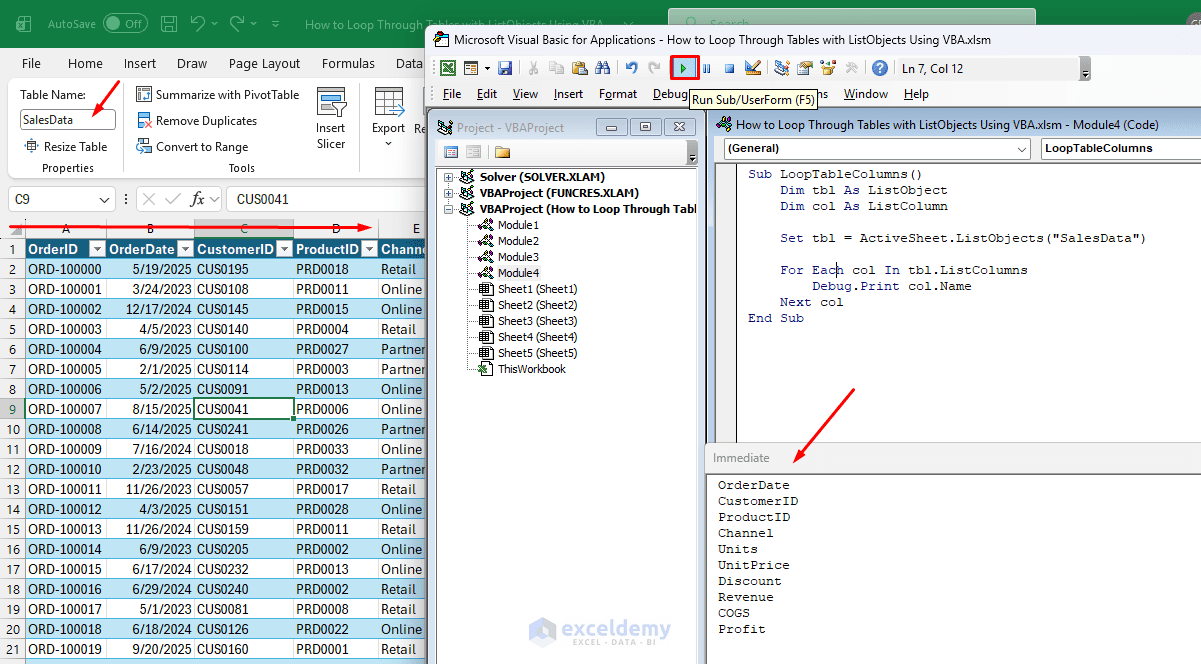Image resolution: width=1201 pixels, height=664 pixels.
Task: Click View Code icon in Project panel
Action: tap(451, 153)
